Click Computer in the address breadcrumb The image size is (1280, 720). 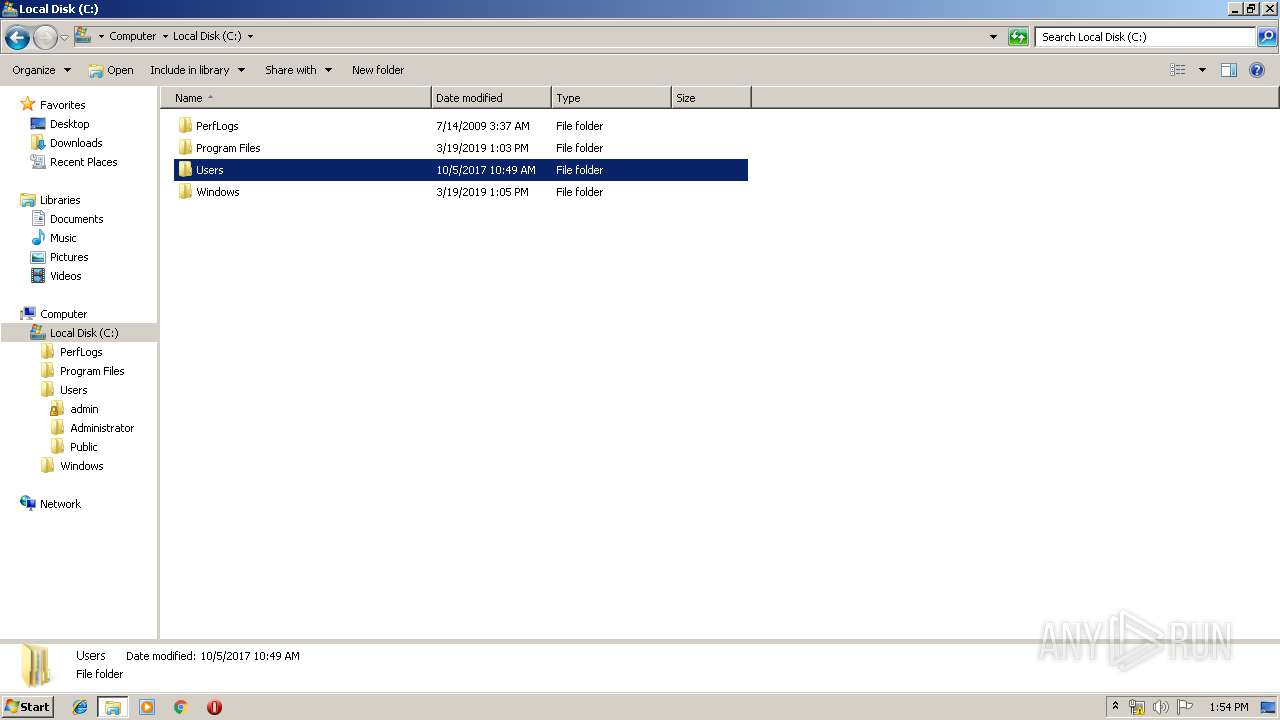pyautogui.click(x=132, y=36)
